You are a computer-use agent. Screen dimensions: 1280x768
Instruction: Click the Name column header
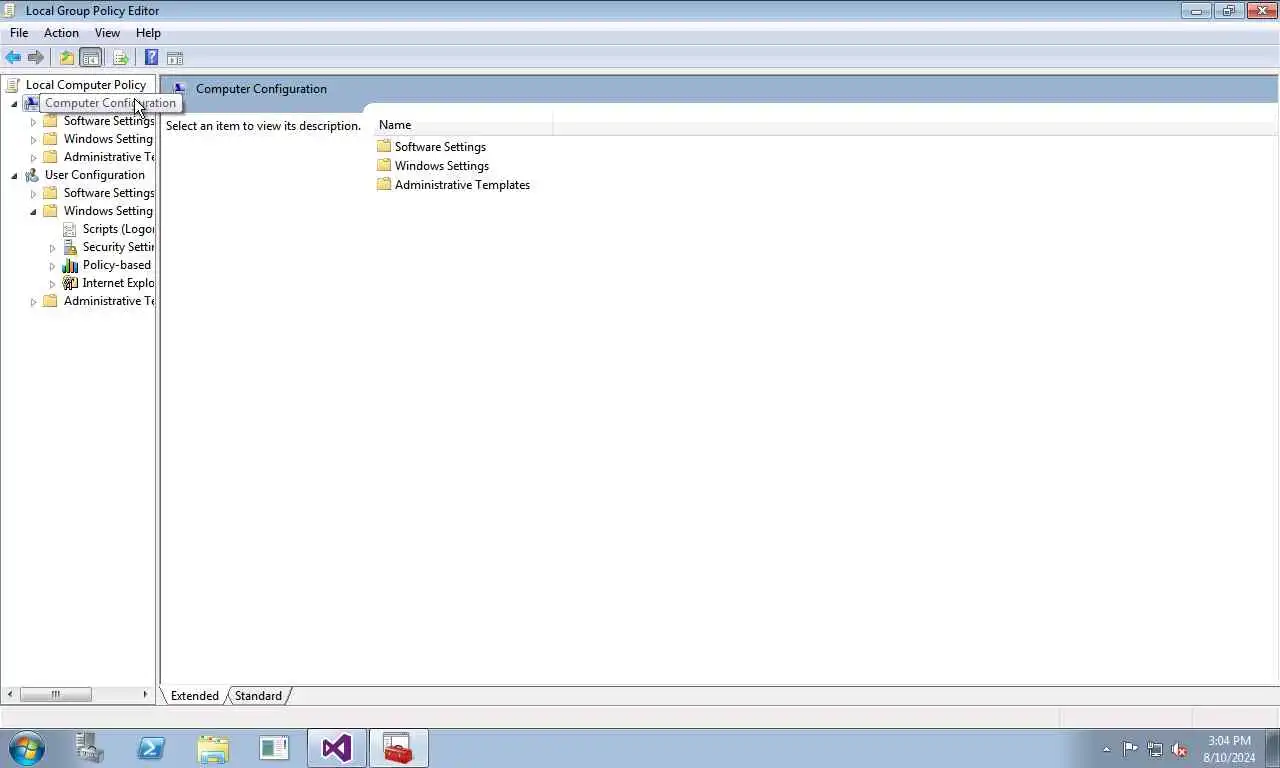[463, 125]
